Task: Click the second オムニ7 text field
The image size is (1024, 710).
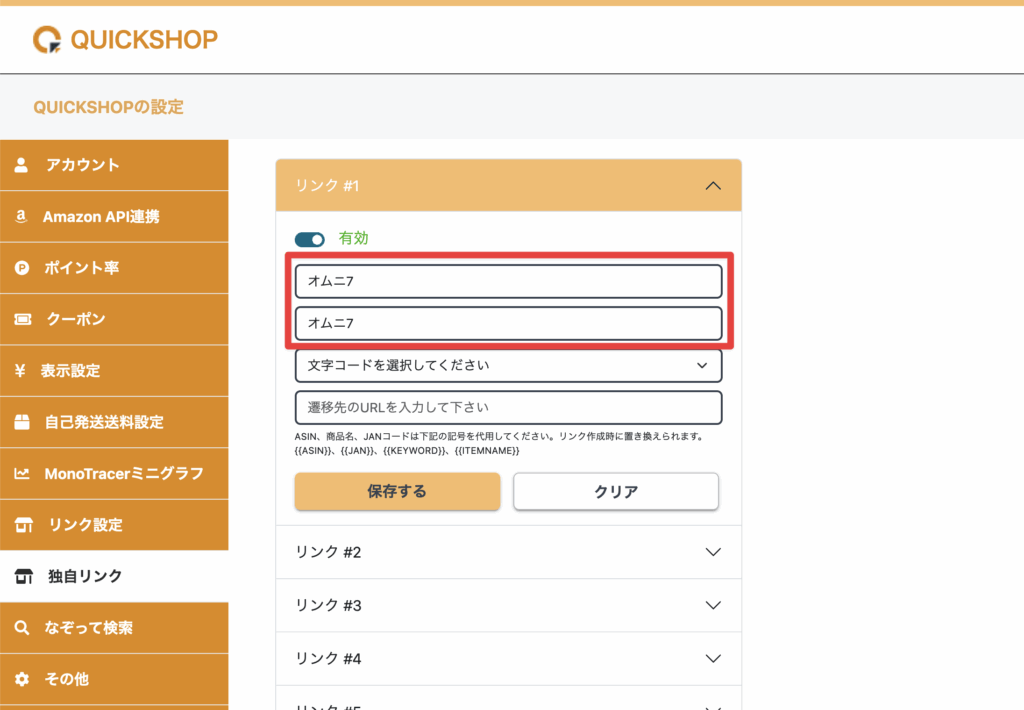Action: click(508, 323)
